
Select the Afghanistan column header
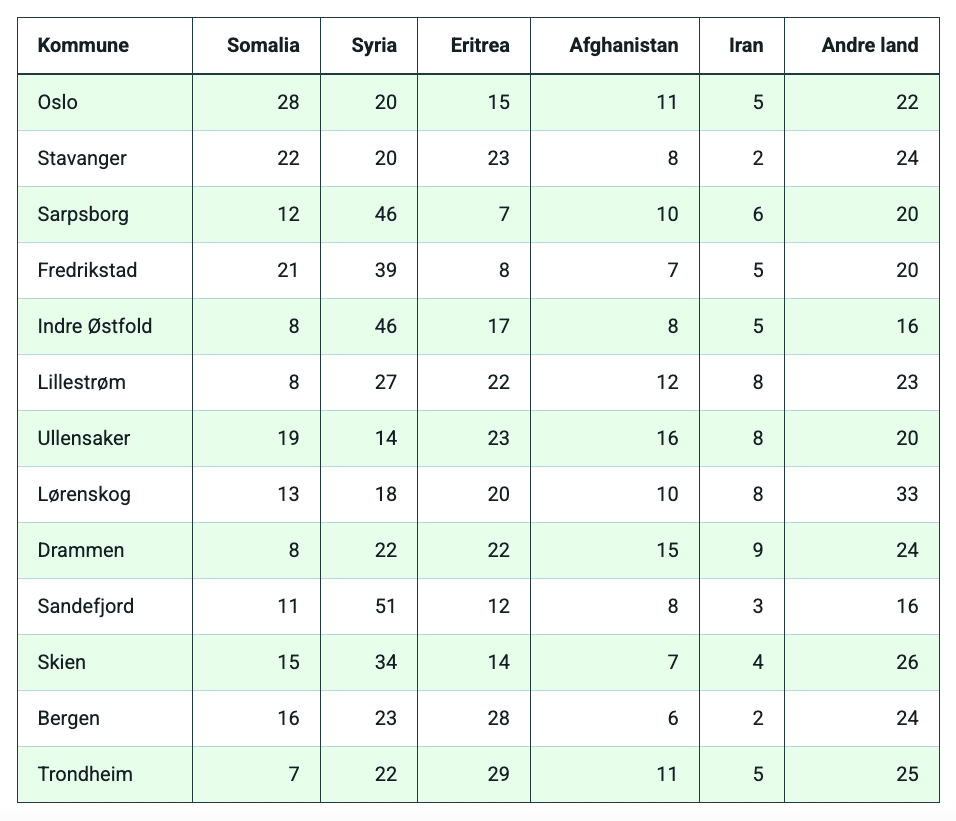pos(623,45)
